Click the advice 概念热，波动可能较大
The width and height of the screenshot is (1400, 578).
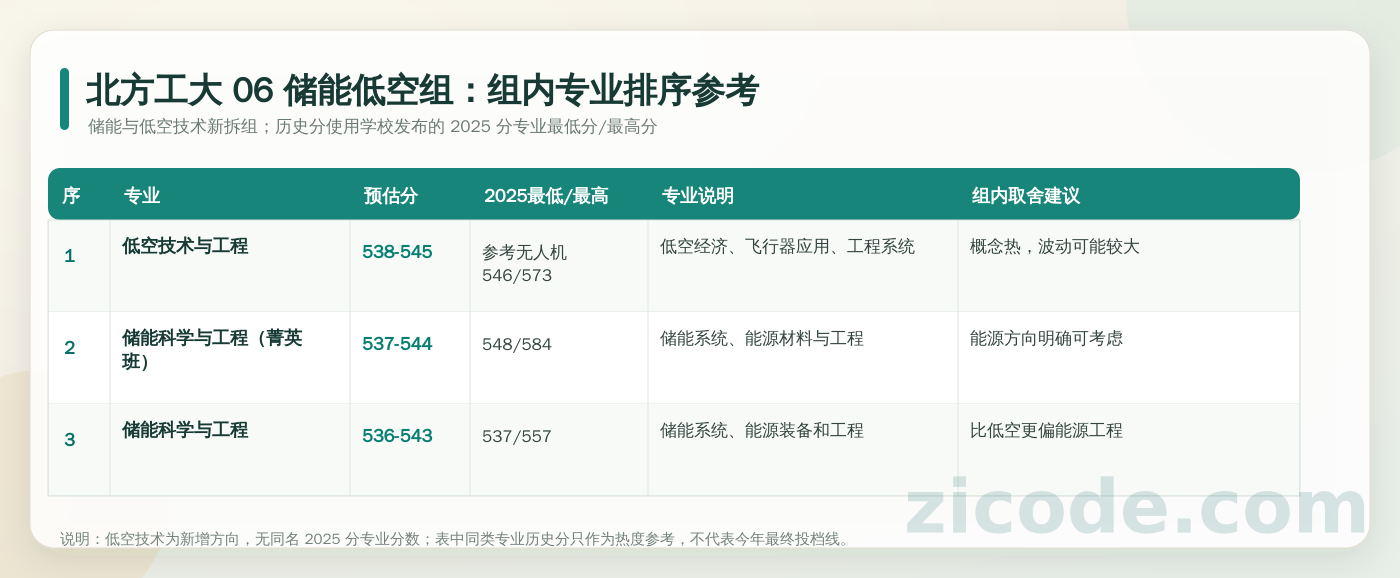pos(1055,246)
